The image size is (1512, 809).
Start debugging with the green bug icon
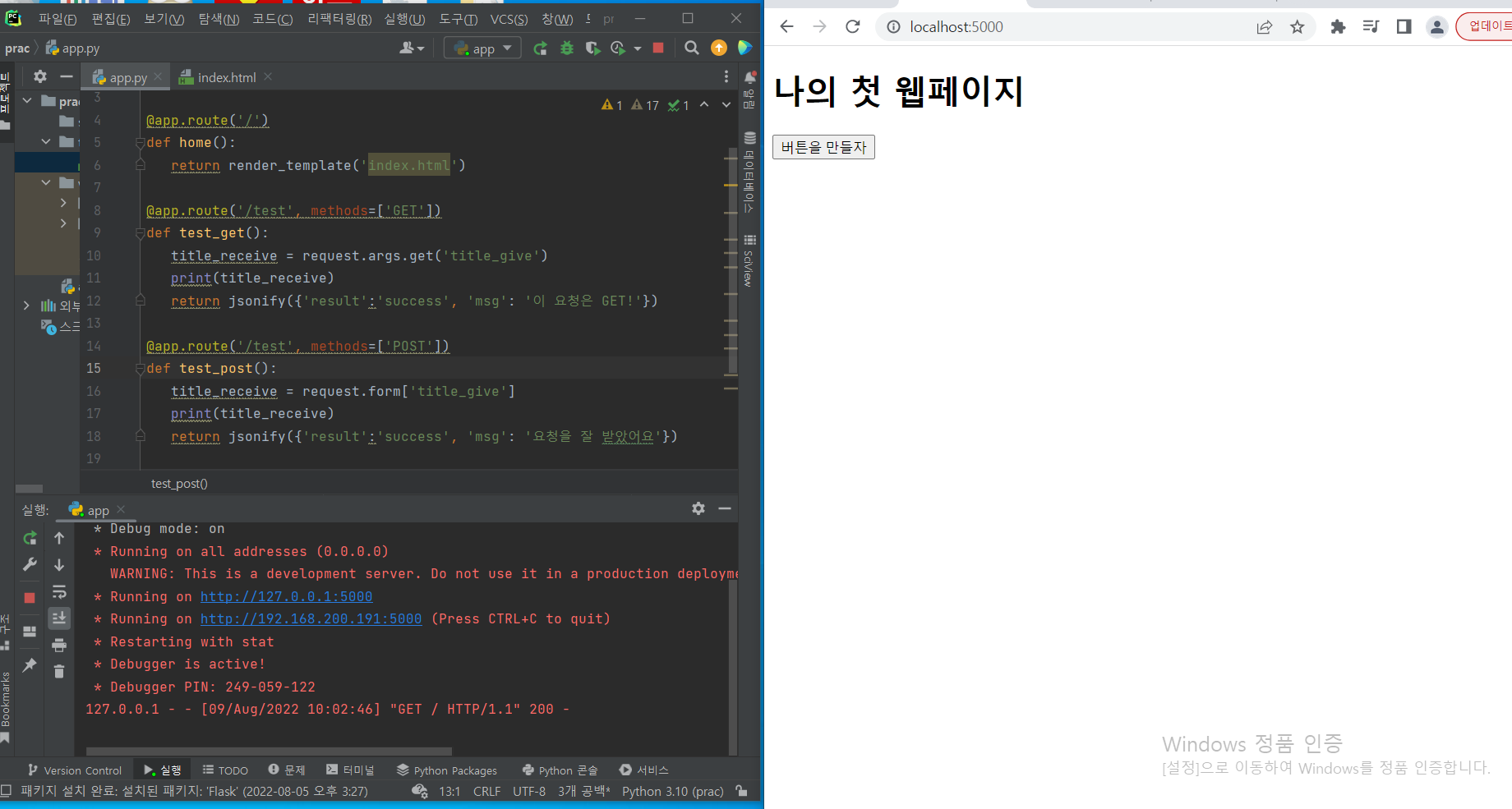coord(567,48)
